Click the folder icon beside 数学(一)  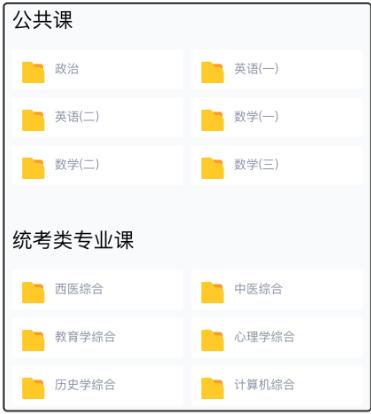click(212, 120)
